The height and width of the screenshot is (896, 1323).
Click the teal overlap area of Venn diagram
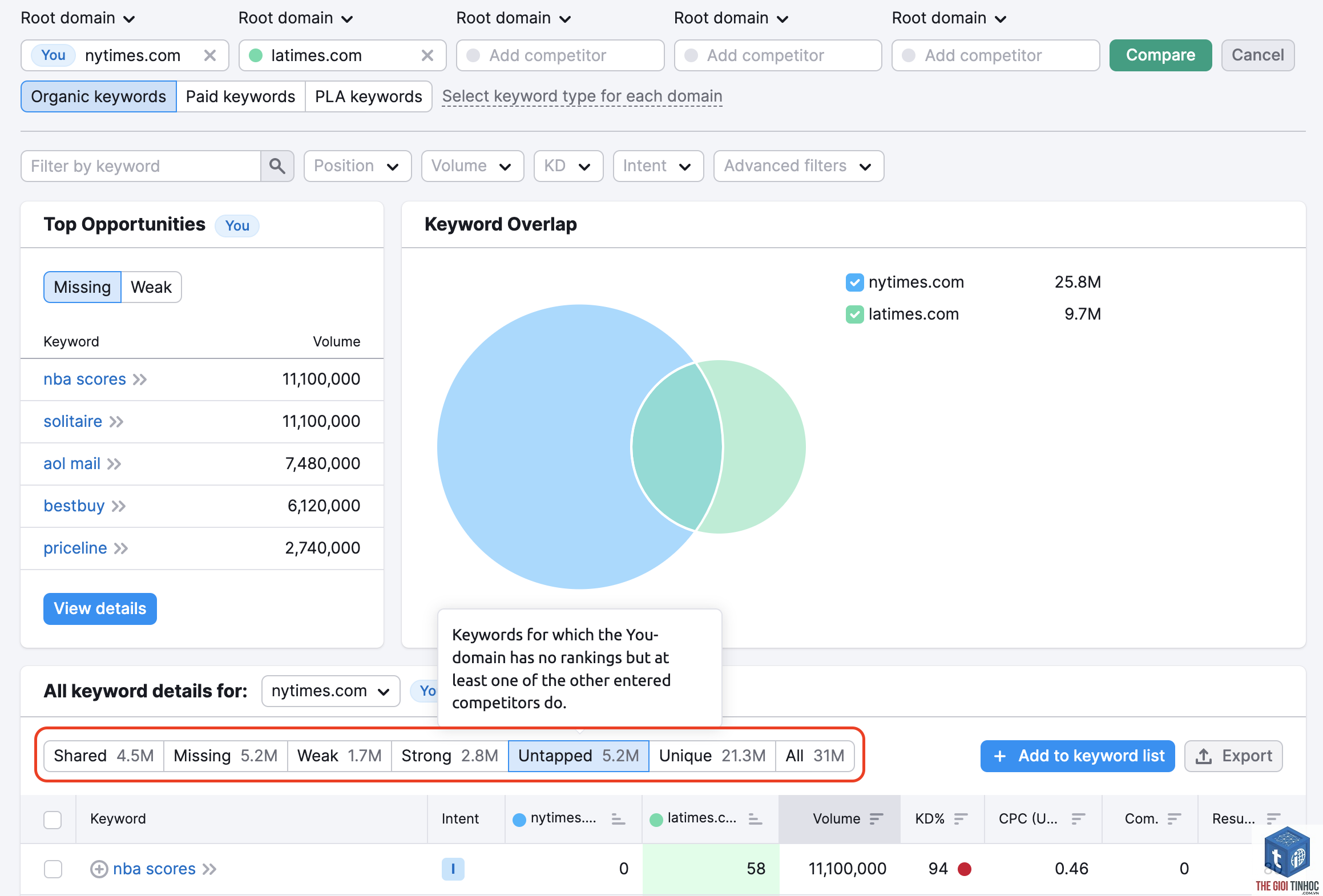coord(676,447)
